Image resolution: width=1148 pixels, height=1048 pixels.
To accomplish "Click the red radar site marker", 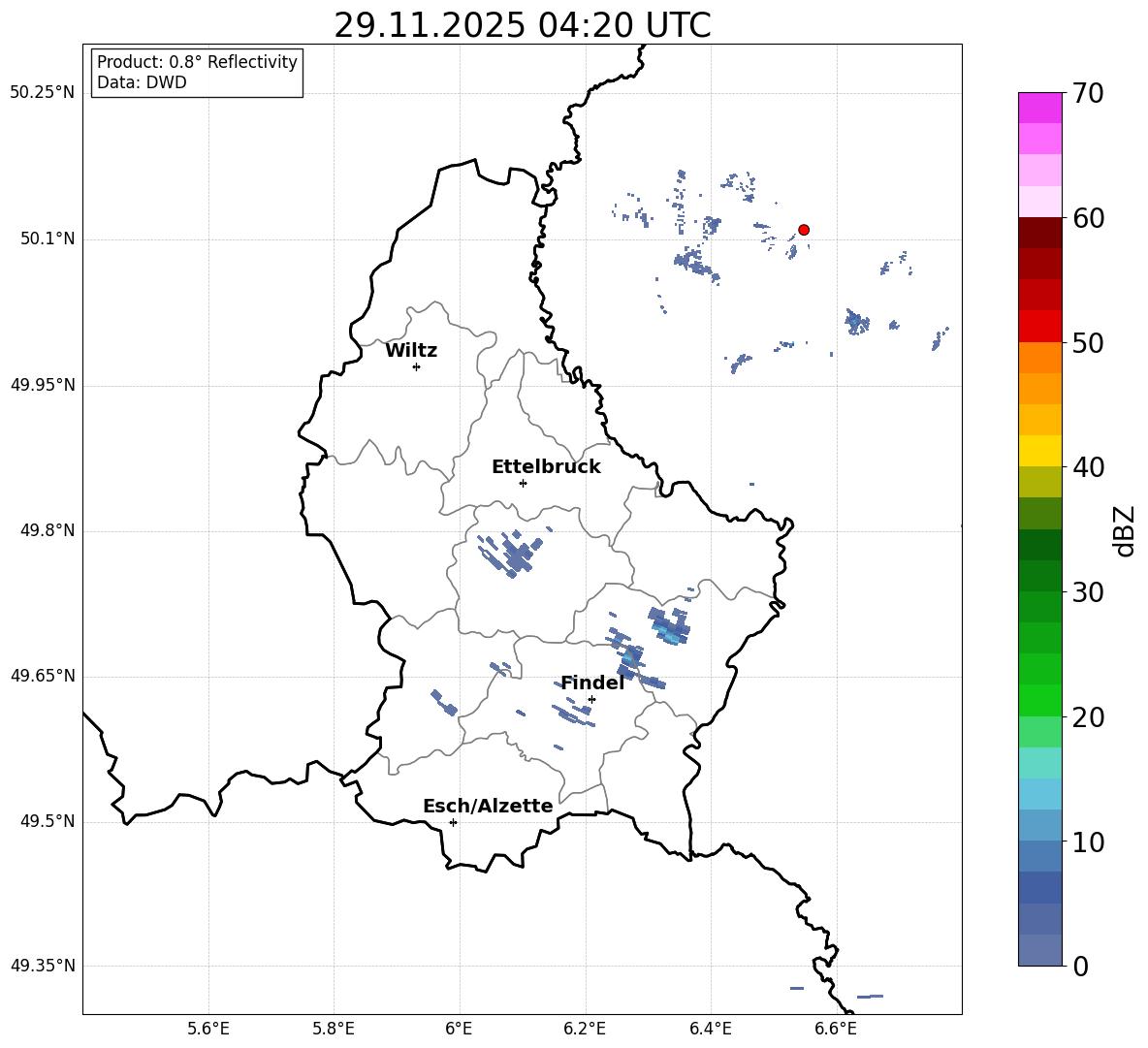I will click(x=803, y=230).
